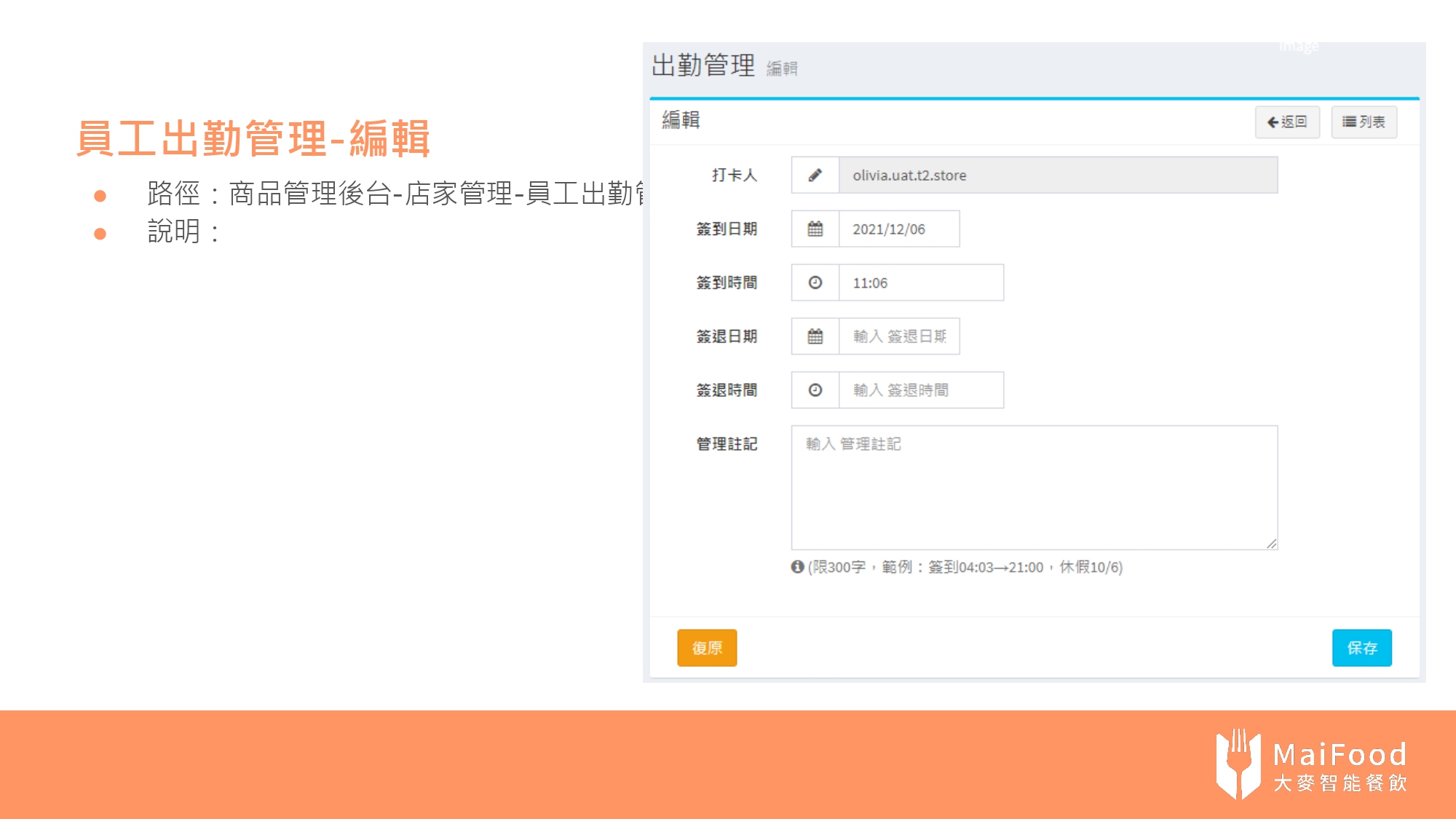Click the 簽到時間 field showing 11:06

click(920, 283)
